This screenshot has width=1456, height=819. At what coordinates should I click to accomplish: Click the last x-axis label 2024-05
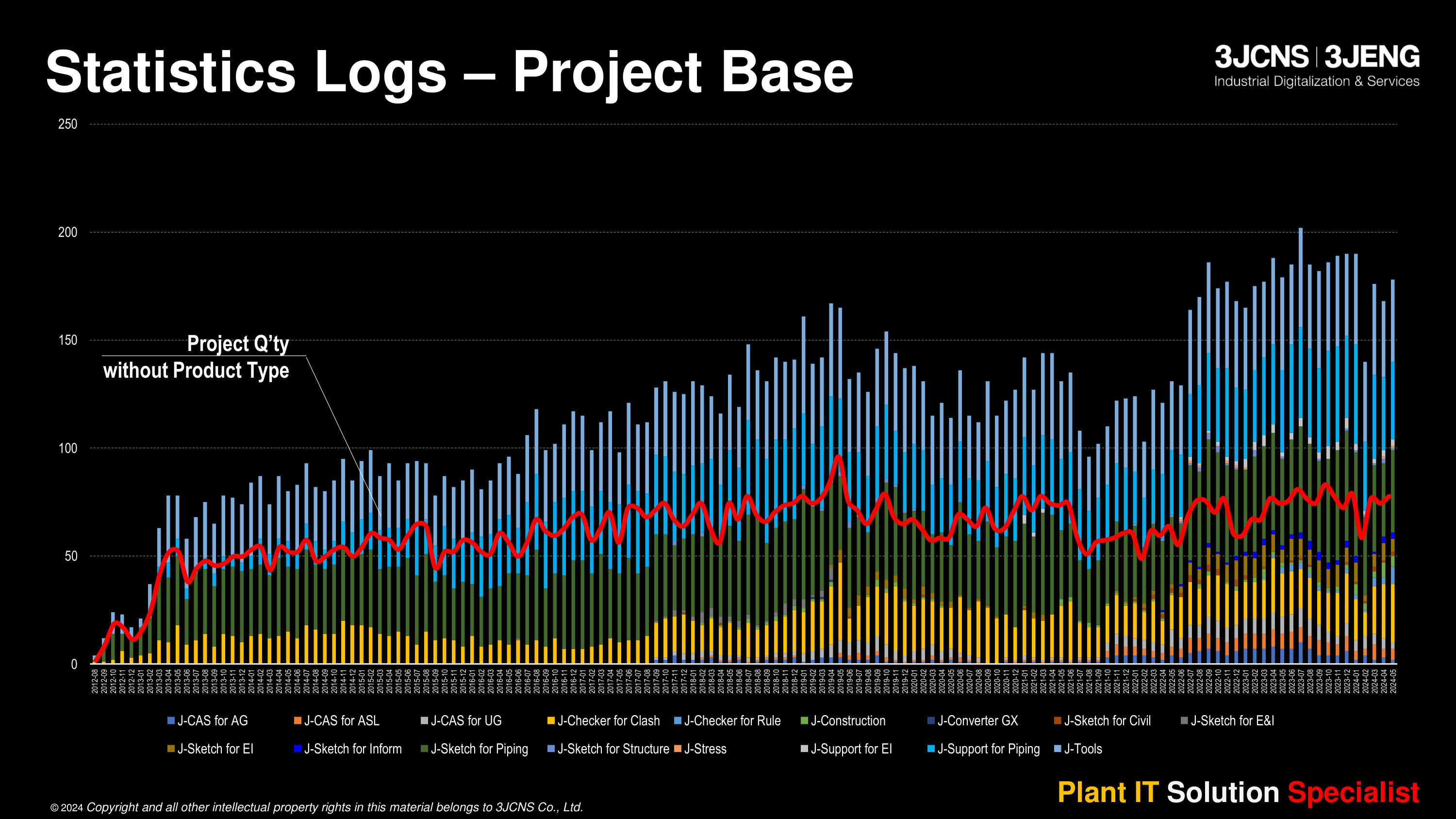[1393, 681]
